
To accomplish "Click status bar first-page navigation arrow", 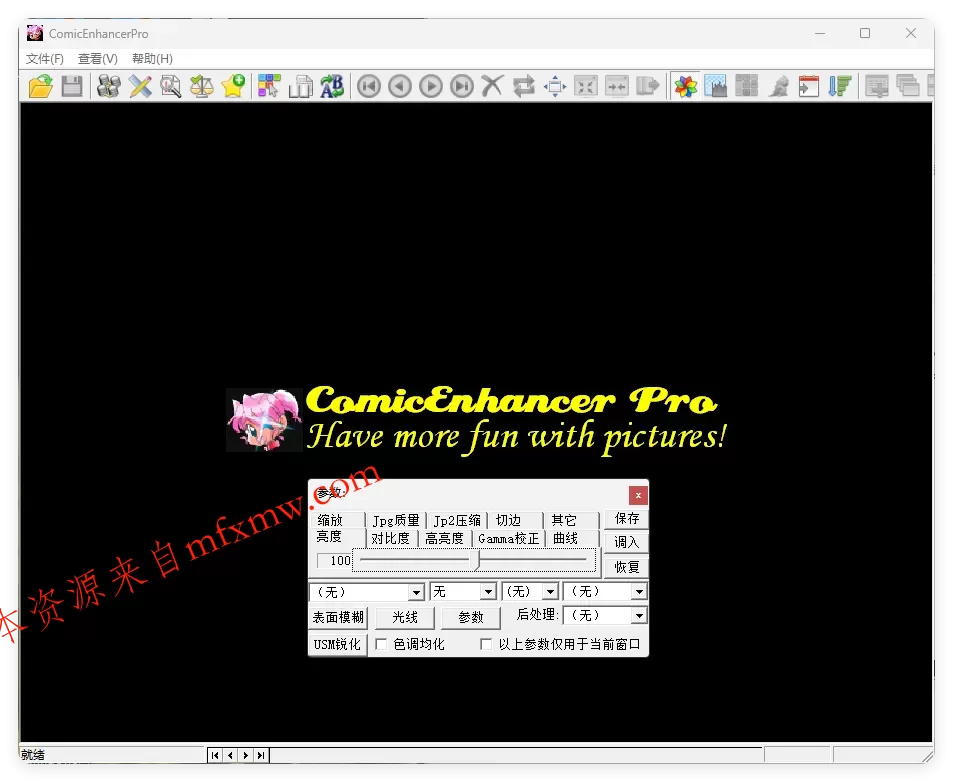I will 215,755.
